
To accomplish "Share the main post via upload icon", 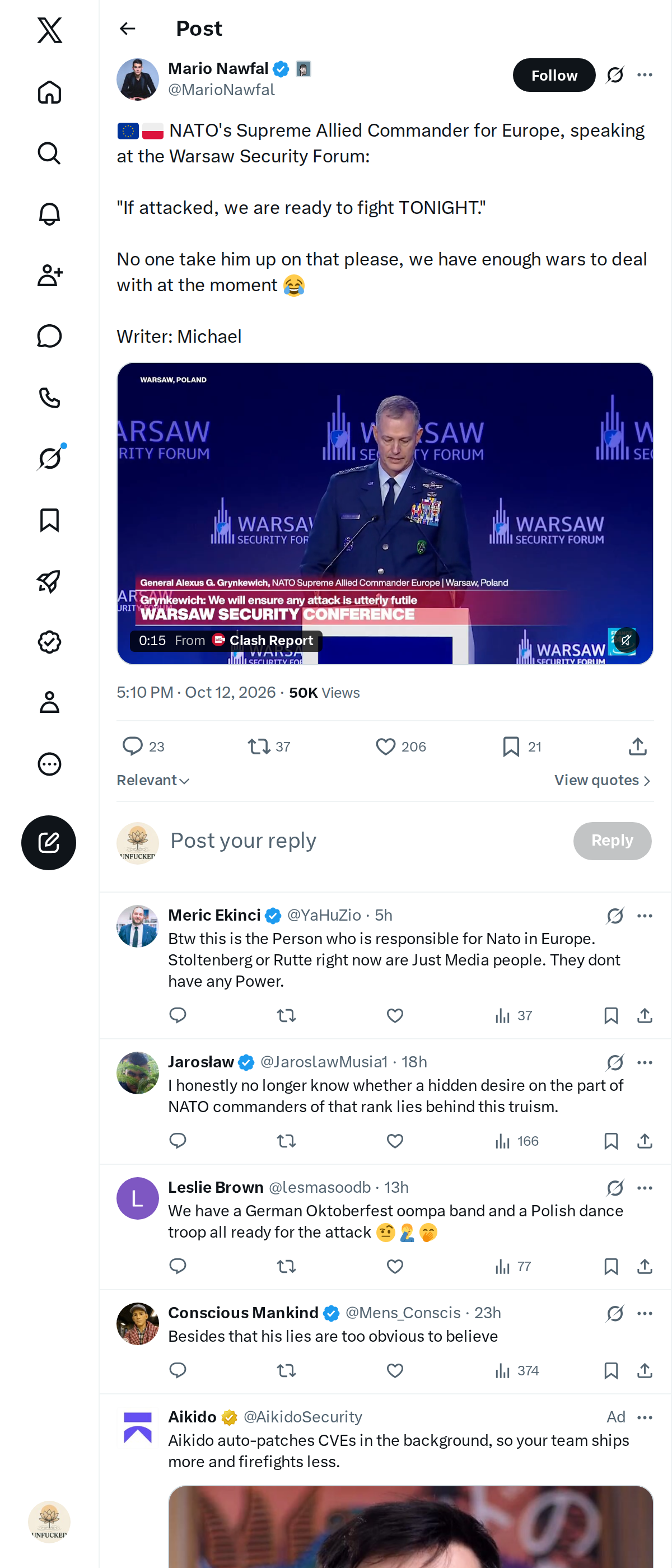I will 637,746.
